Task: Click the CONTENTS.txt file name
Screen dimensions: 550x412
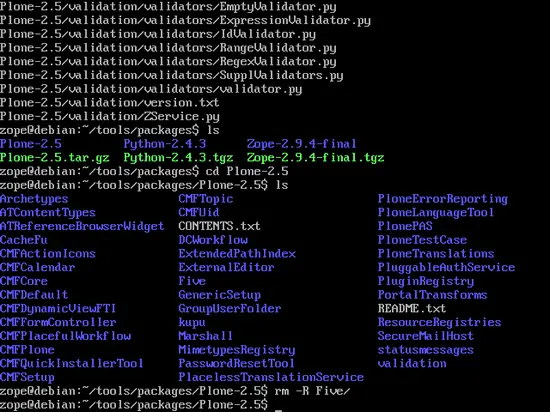Action: [x=219, y=226]
